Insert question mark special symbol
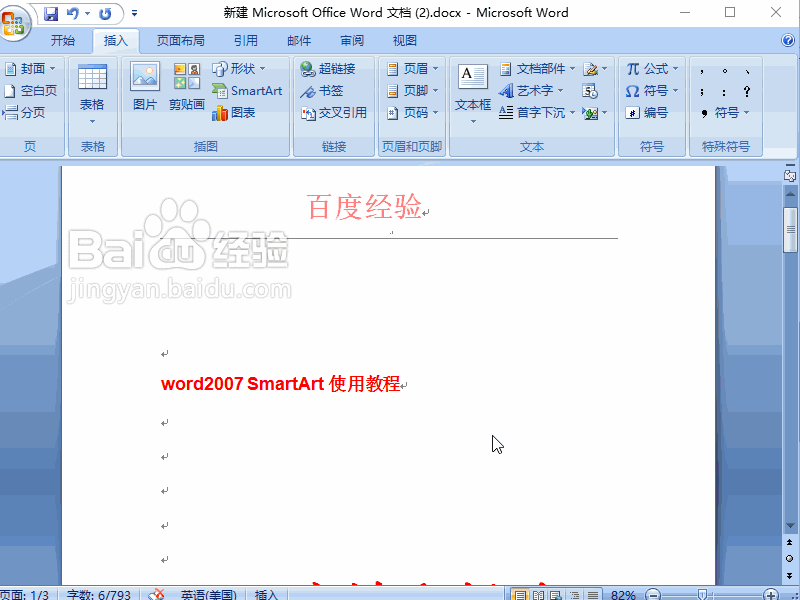The height and width of the screenshot is (600, 800). tap(747, 91)
